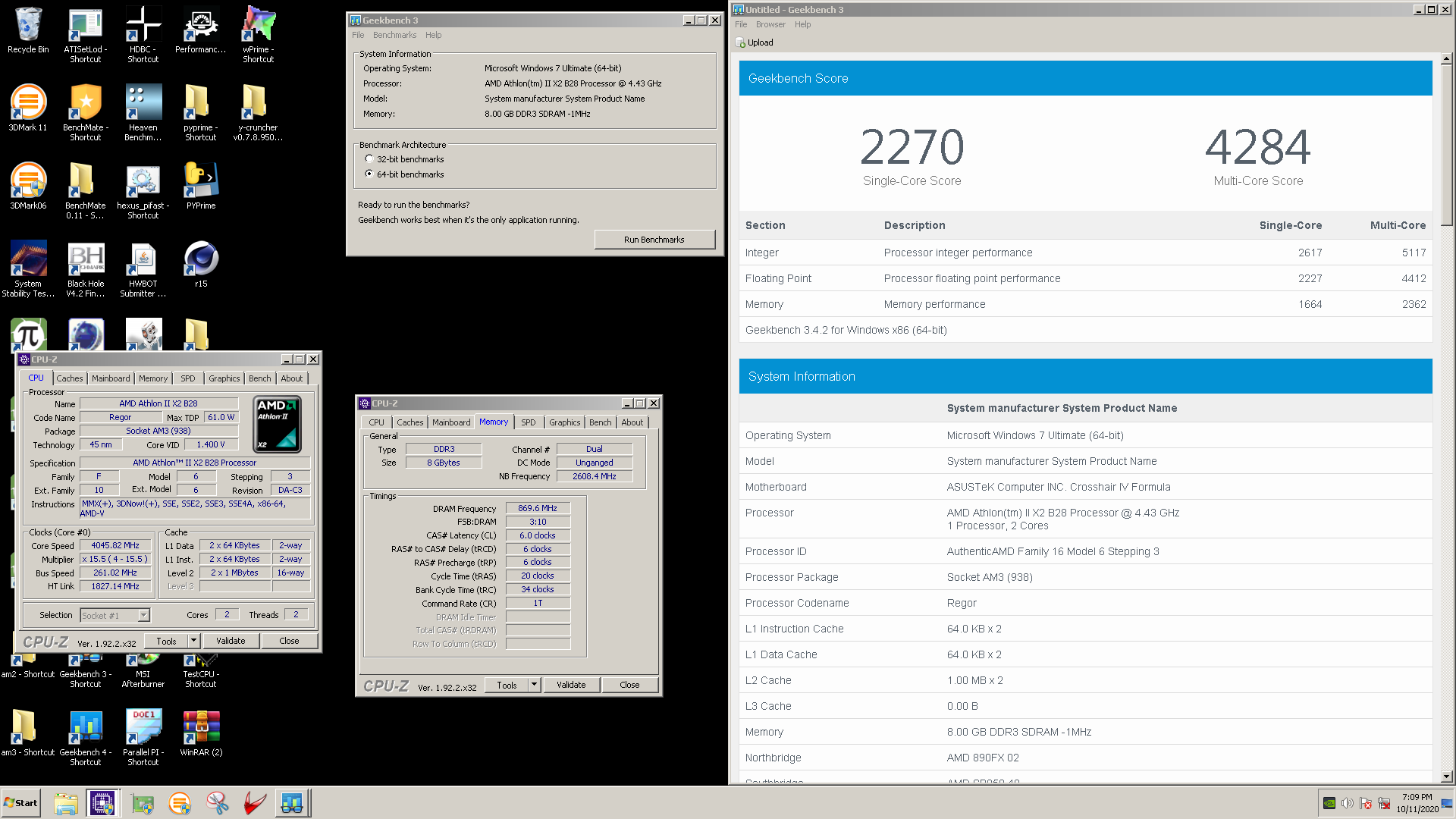Image resolution: width=1456 pixels, height=819 pixels.
Task: Open the PYPrime desktop icon
Action: coord(200,187)
